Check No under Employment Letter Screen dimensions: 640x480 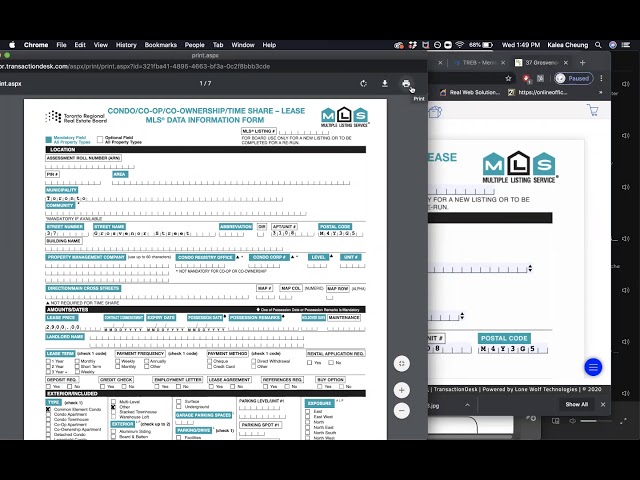click(x=179, y=386)
